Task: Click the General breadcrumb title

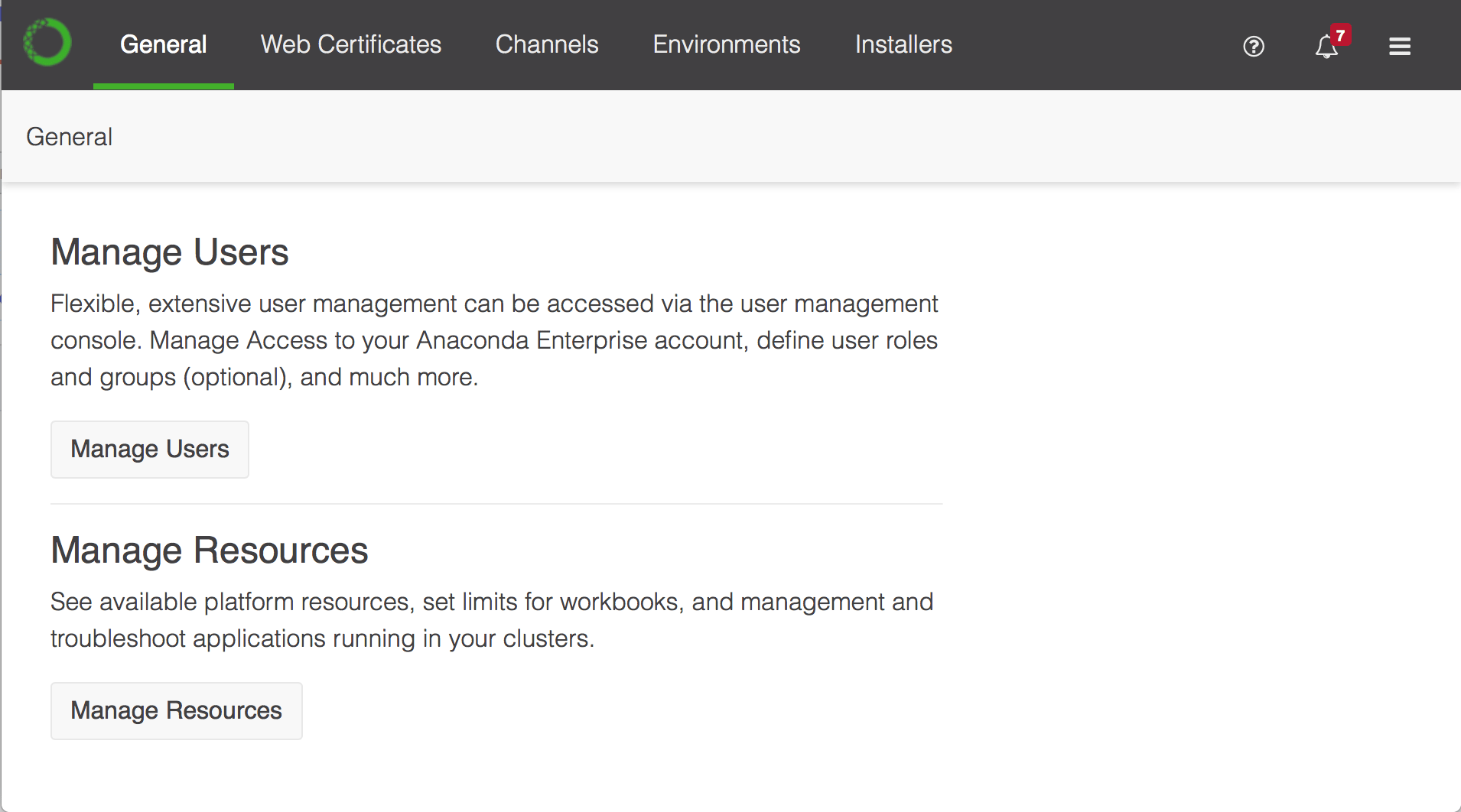Action: pyautogui.click(x=70, y=137)
